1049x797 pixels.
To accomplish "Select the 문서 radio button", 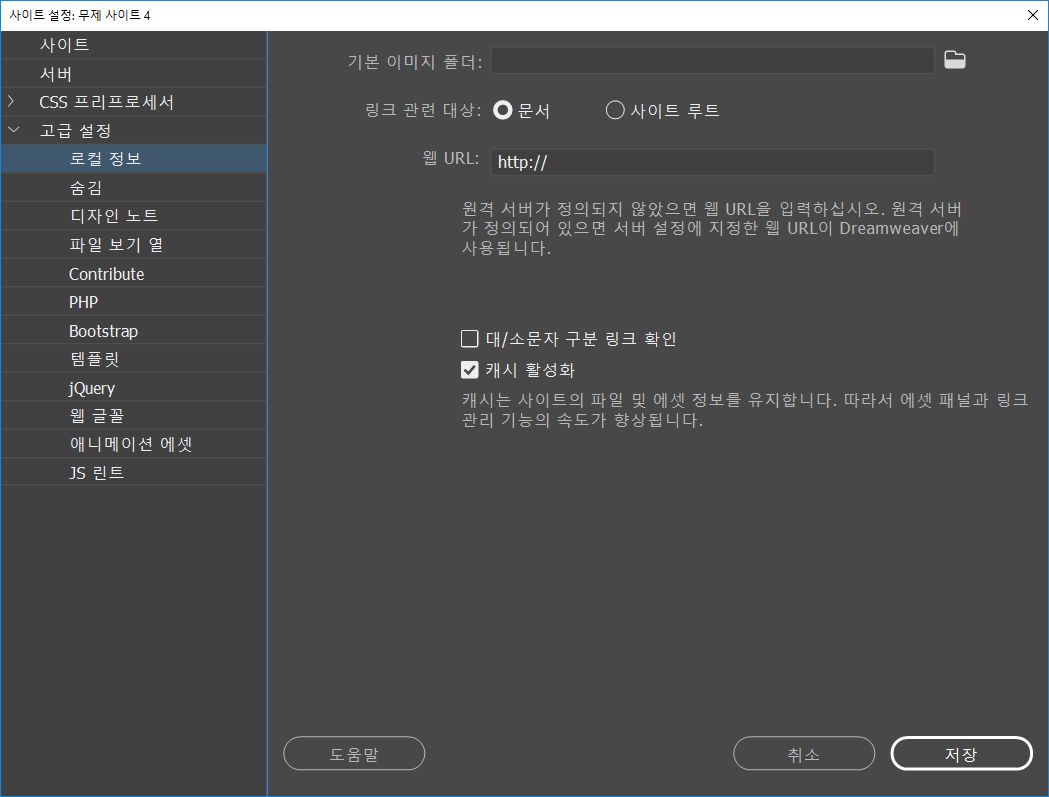I will coord(503,110).
